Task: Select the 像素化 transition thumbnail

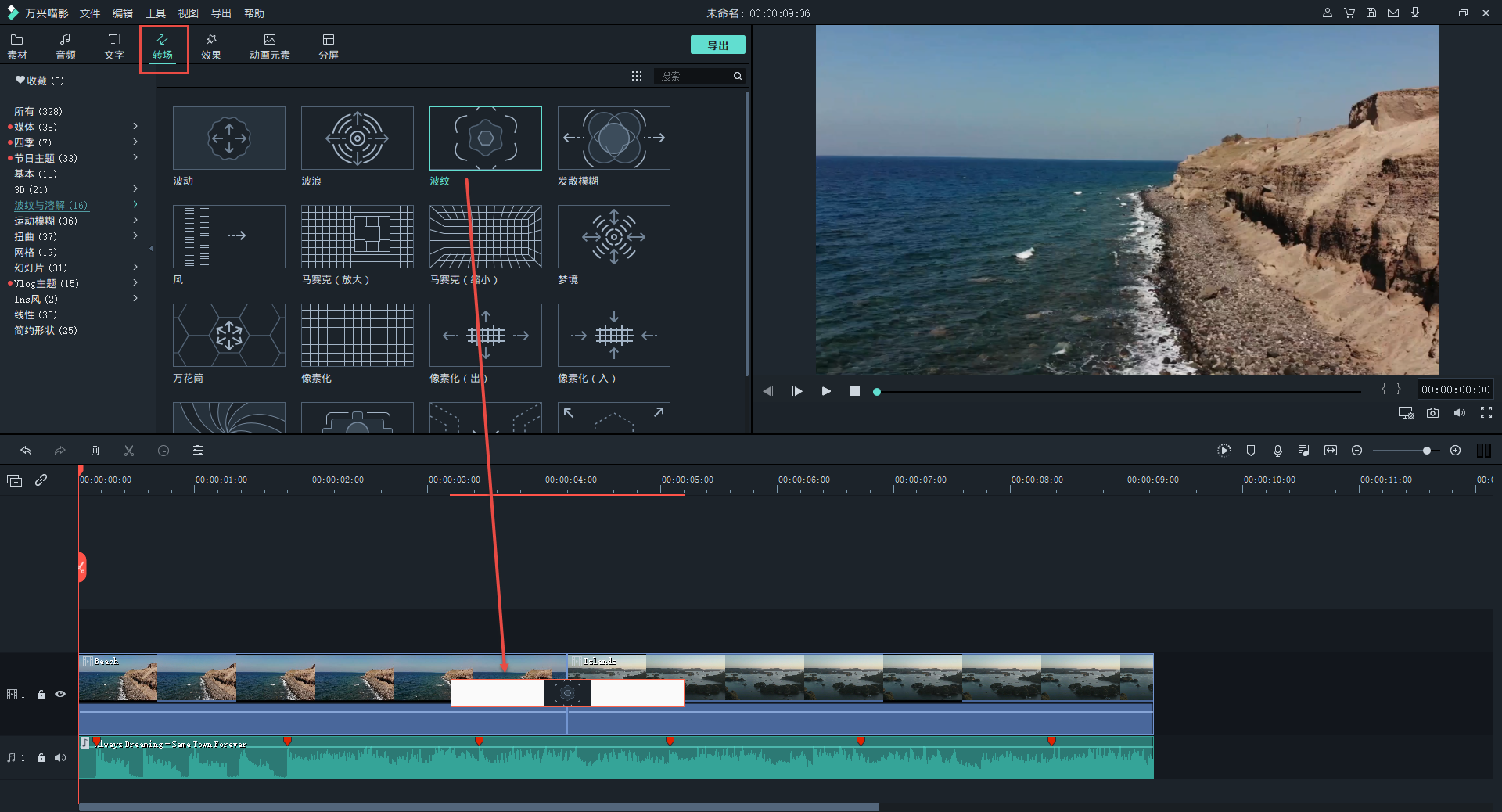Action: point(358,336)
